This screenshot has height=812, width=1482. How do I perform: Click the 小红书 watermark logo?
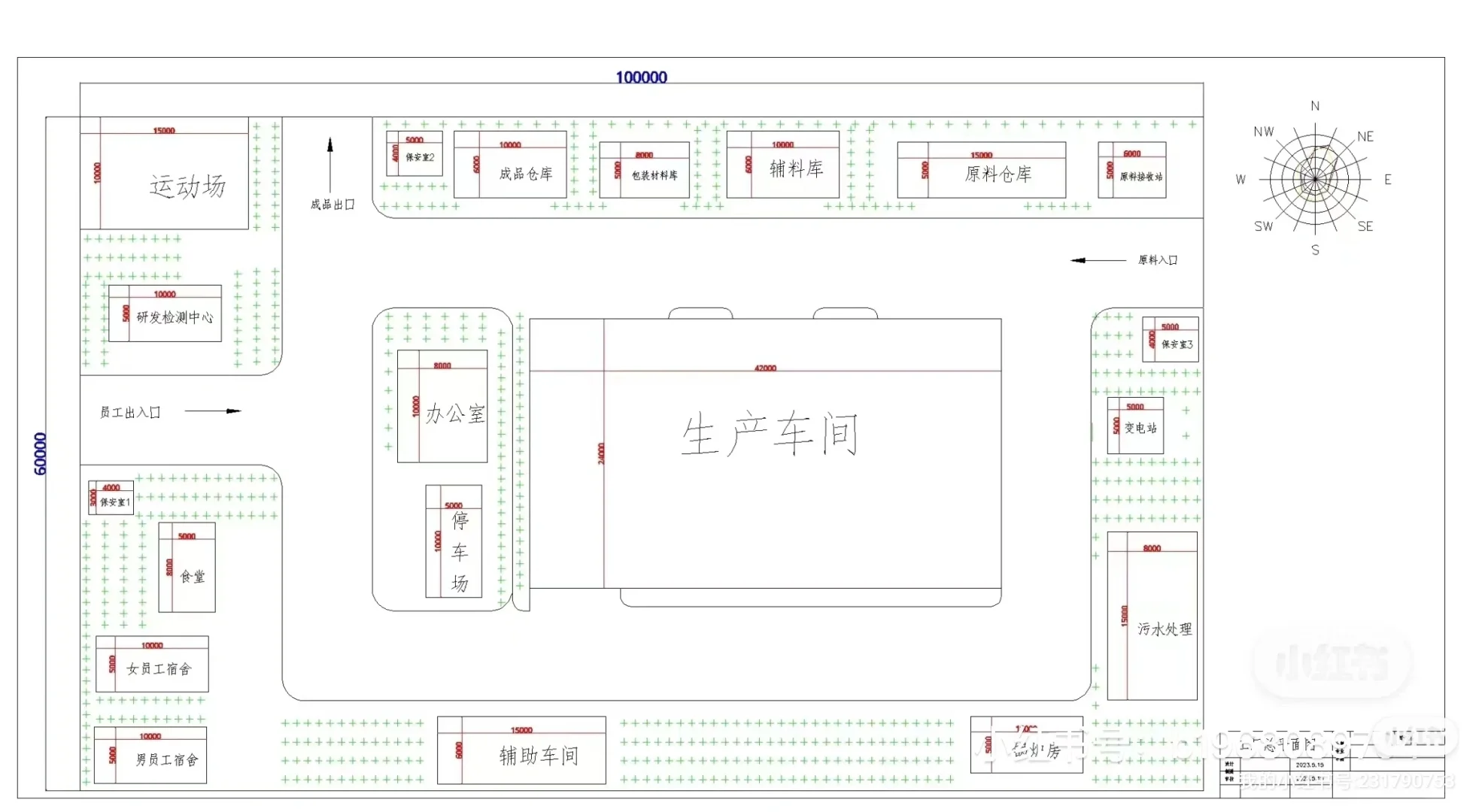(x=1332, y=662)
